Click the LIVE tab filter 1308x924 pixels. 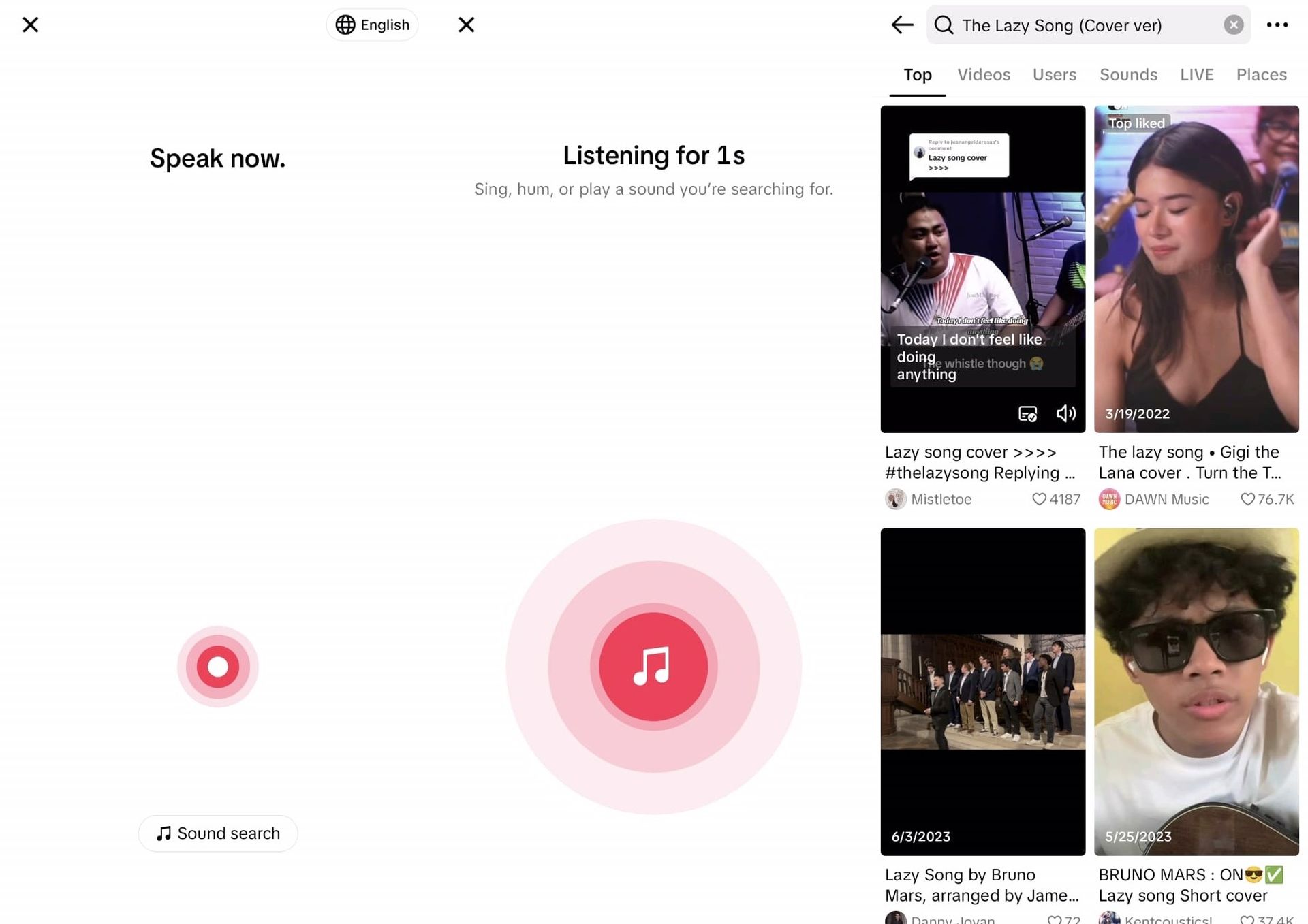point(1197,75)
